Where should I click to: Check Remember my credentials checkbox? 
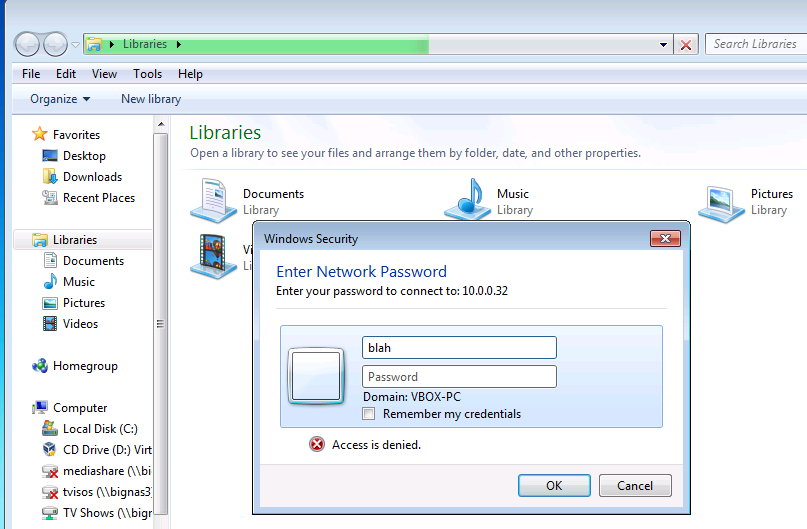point(369,414)
